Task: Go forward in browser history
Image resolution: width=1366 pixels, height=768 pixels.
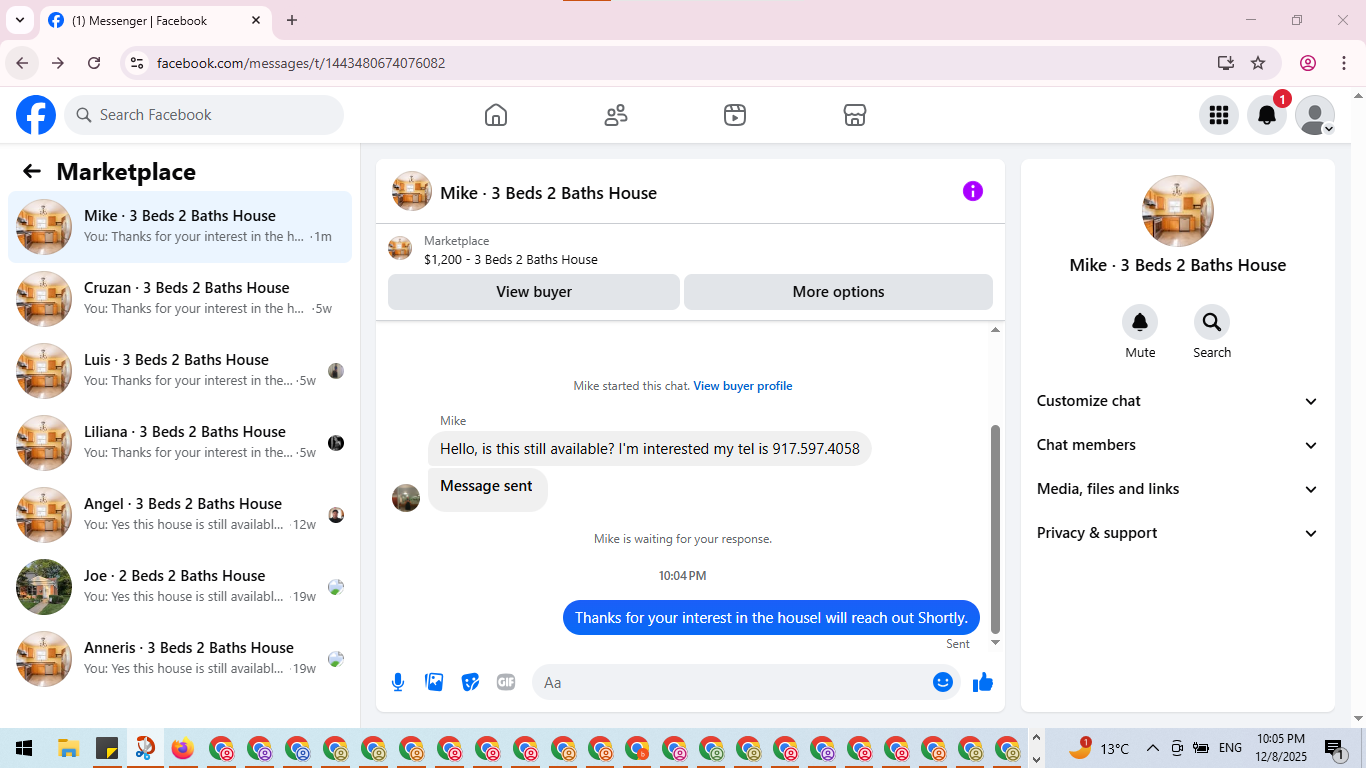Action: pos(58,63)
